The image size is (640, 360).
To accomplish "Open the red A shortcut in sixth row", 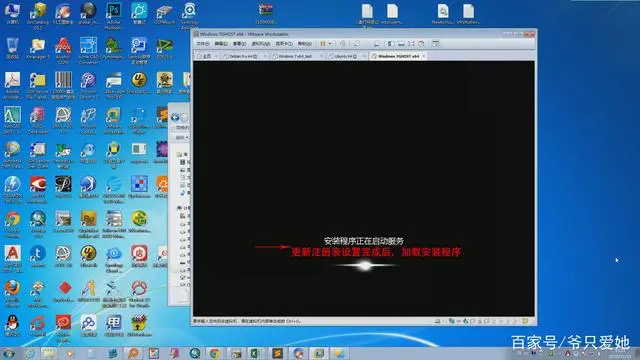I will pyautogui.click(x=12, y=258).
